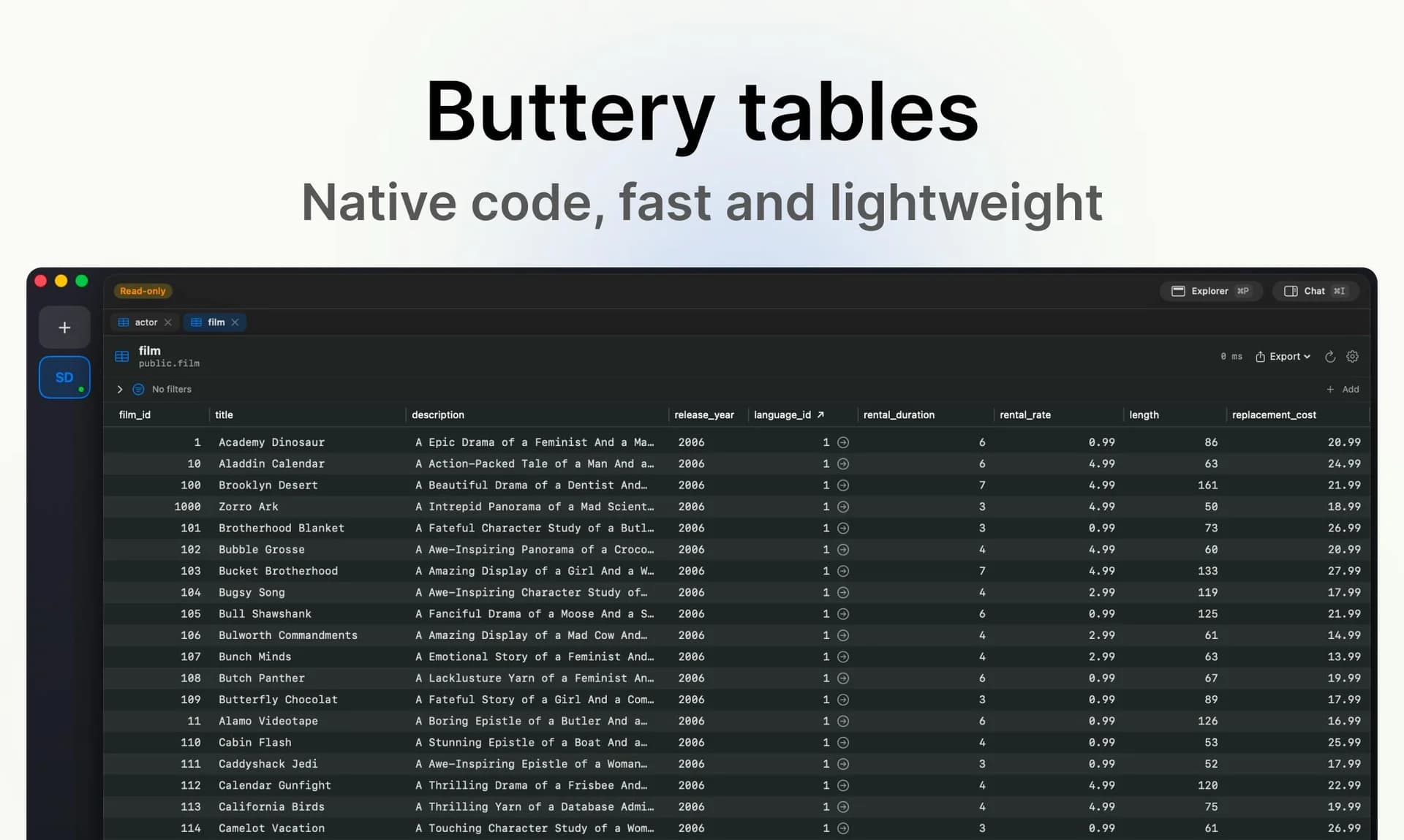1404x840 pixels.
Task: Follow language_id link in Brooklyn Desert row
Action: pos(843,485)
